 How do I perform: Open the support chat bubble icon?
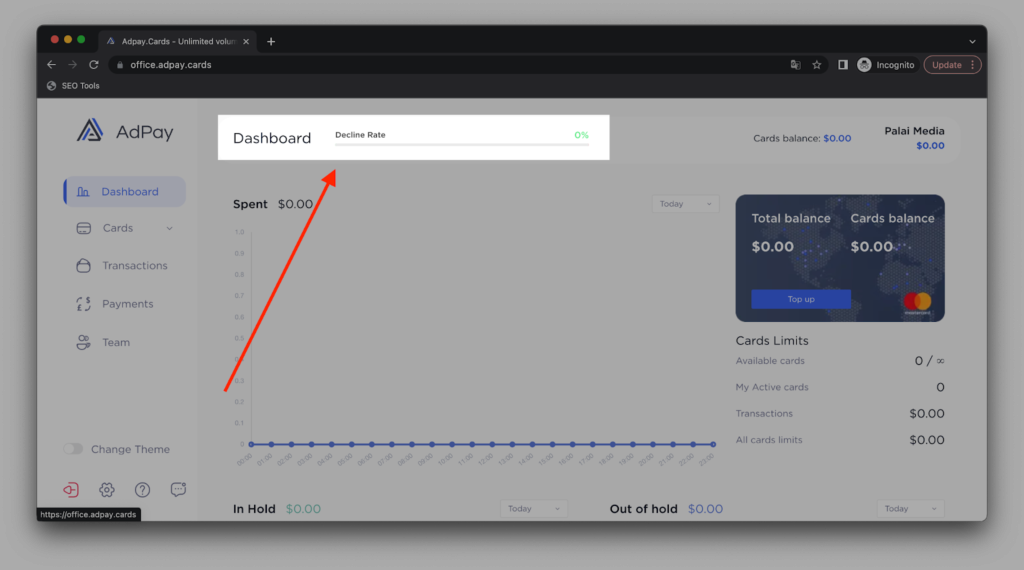pos(179,490)
